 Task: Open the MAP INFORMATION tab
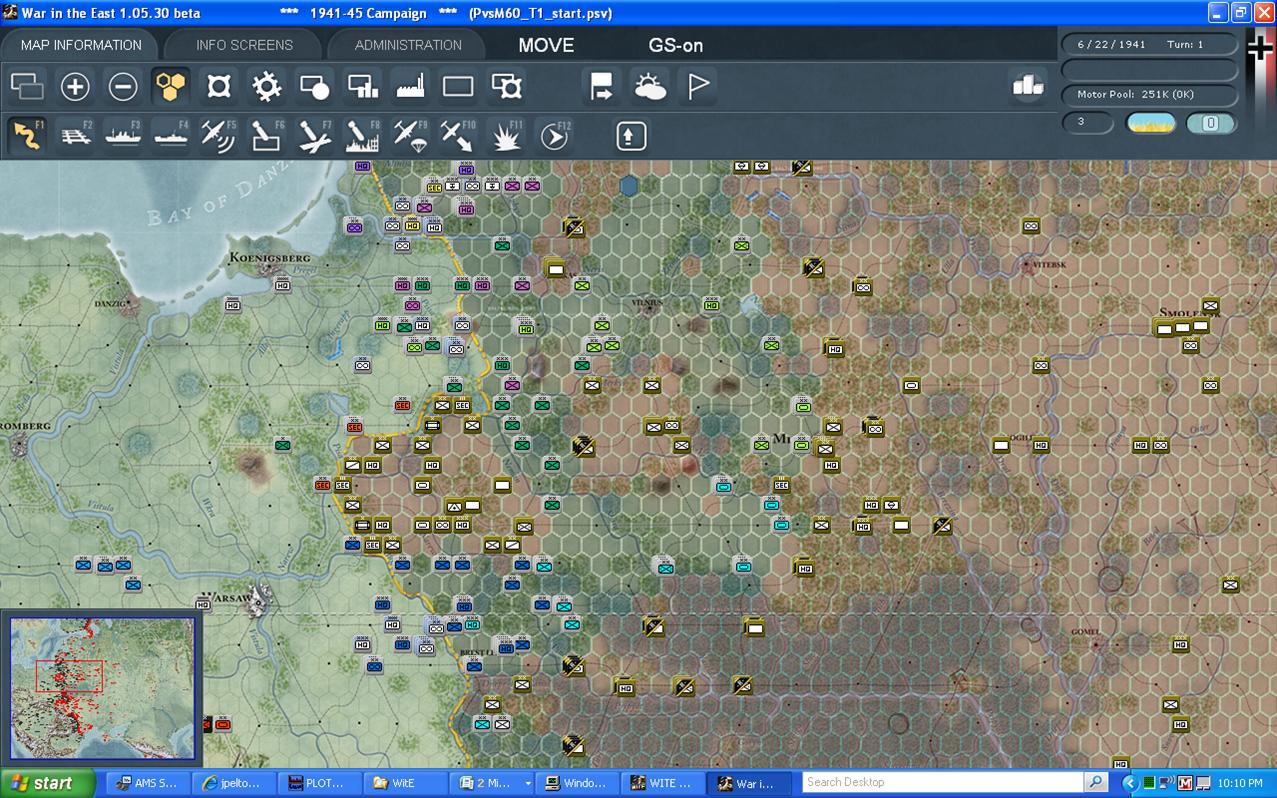pos(81,45)
